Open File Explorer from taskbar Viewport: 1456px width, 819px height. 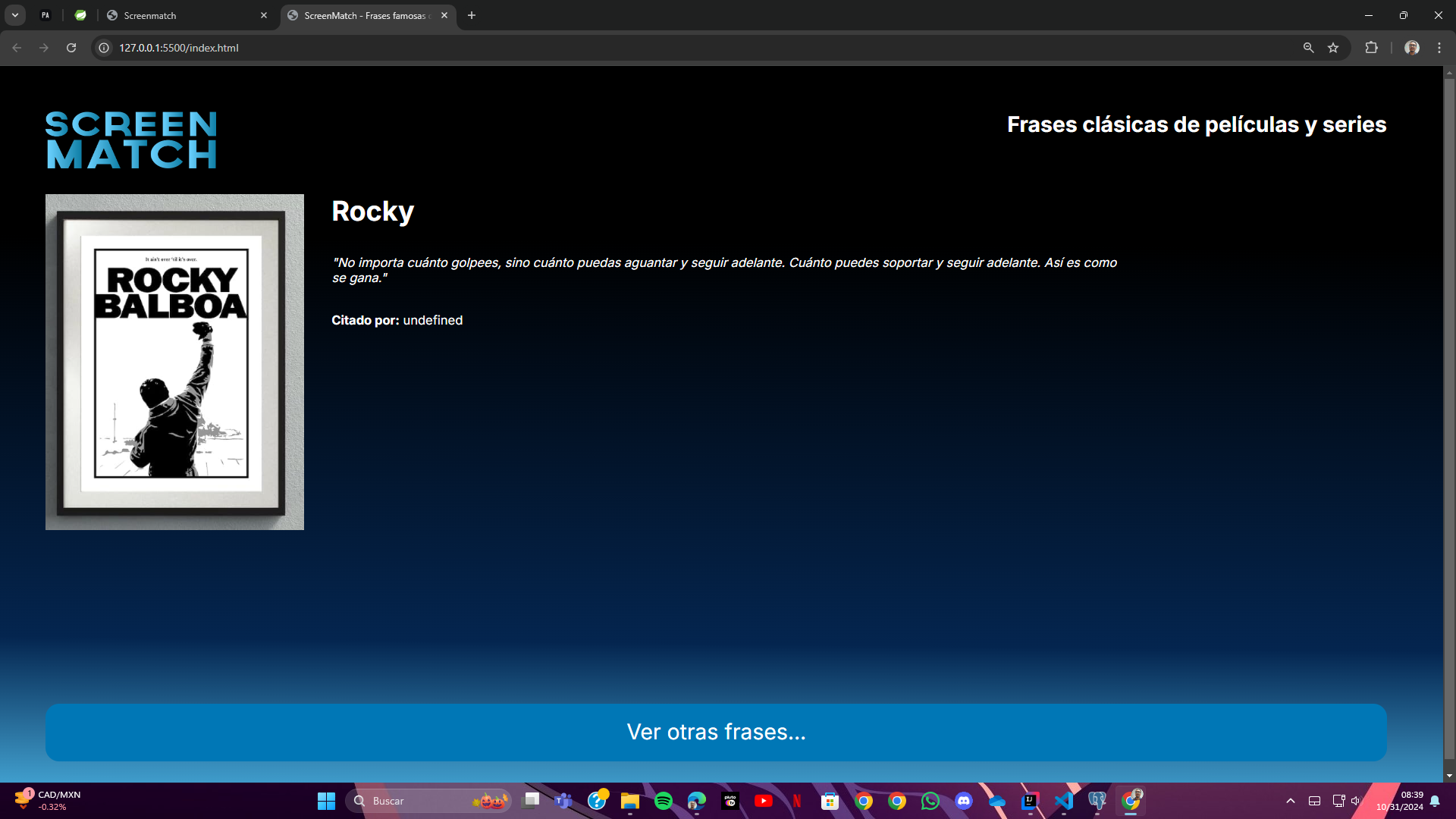click(x=630, y=801)
